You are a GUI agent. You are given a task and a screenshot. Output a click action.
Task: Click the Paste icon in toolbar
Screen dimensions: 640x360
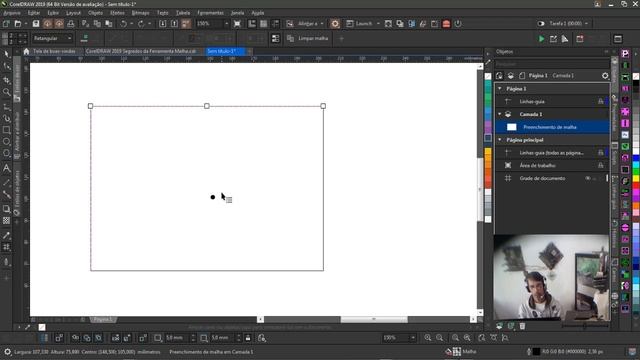click(x=109, y=24)
